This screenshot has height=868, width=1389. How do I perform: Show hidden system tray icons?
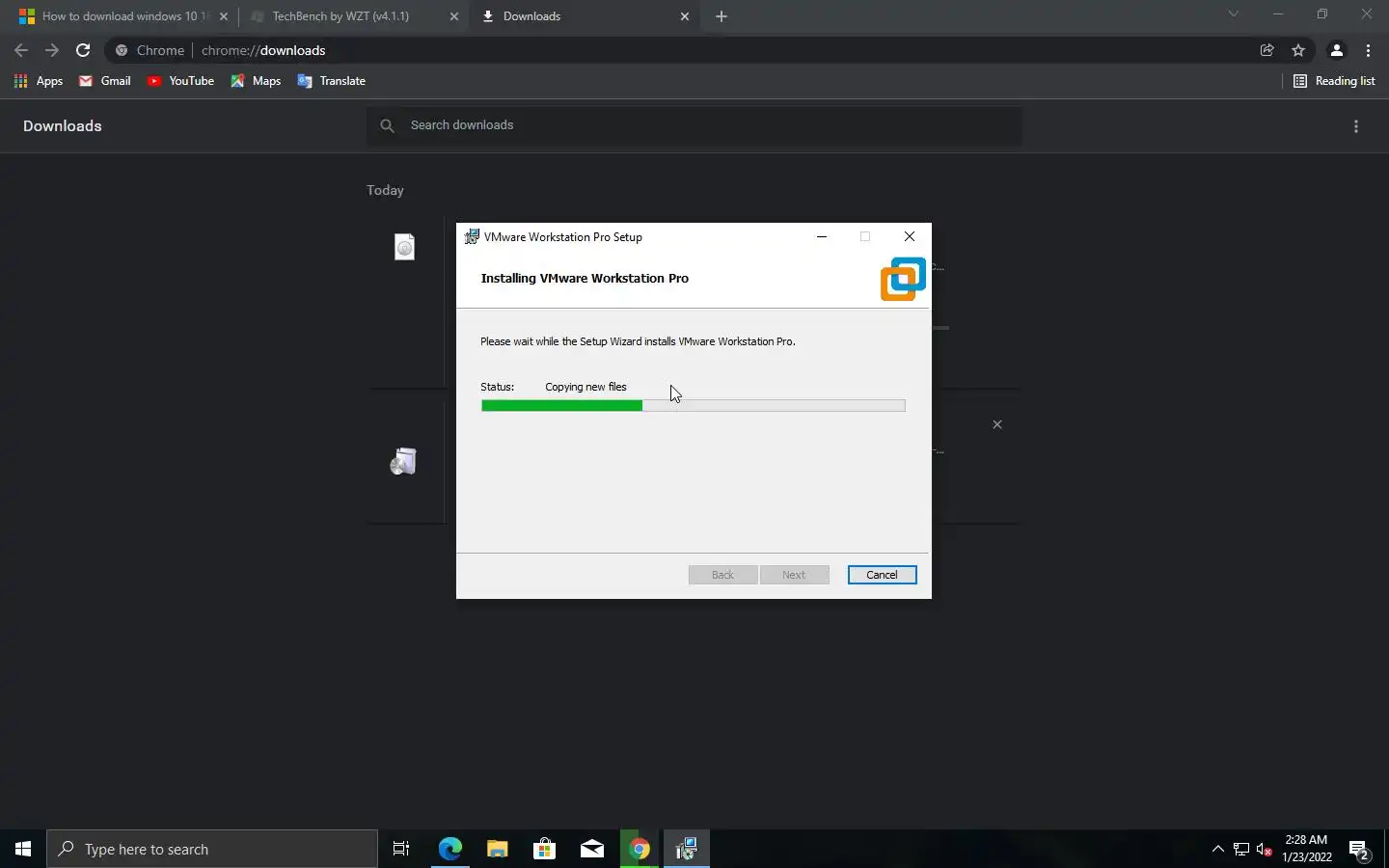click(x=1217, y=849)
